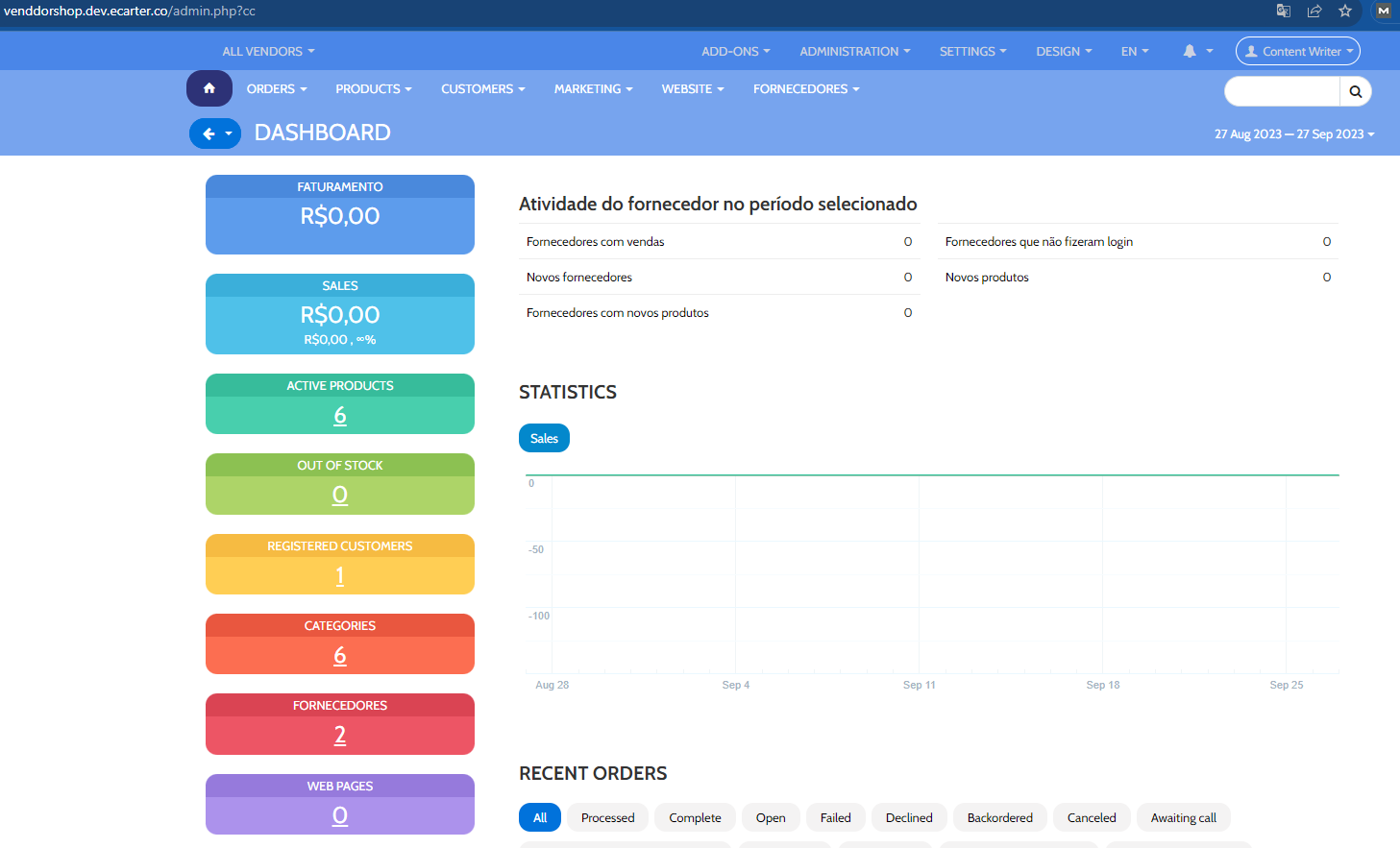Open the Fornecedores menu

805,89
